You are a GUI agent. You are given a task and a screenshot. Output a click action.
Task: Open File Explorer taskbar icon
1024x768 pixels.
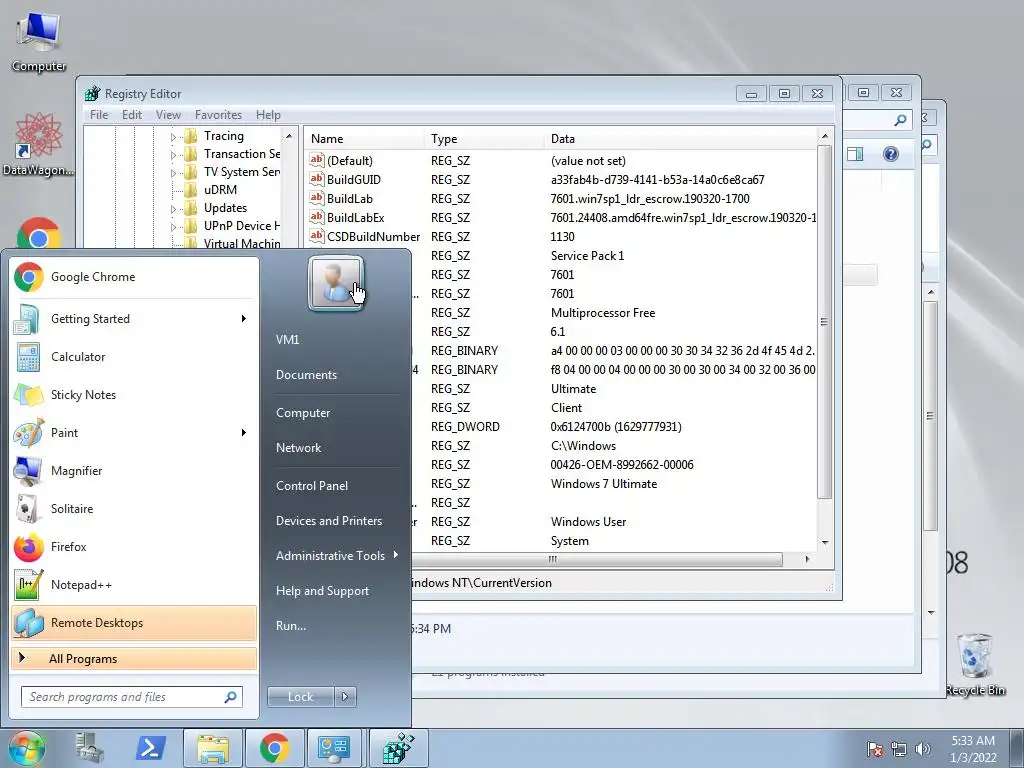point(213,748)
